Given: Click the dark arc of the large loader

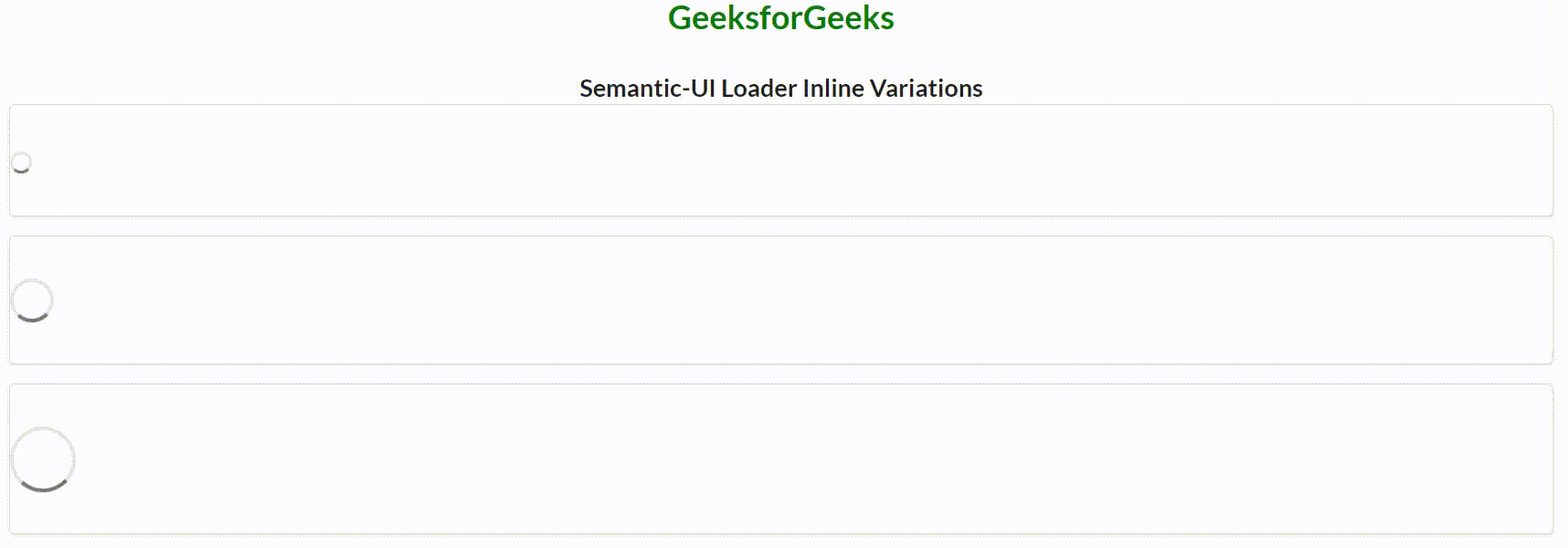Looking at the screenshot, I should pyautogui.click(x=43, y=489).
